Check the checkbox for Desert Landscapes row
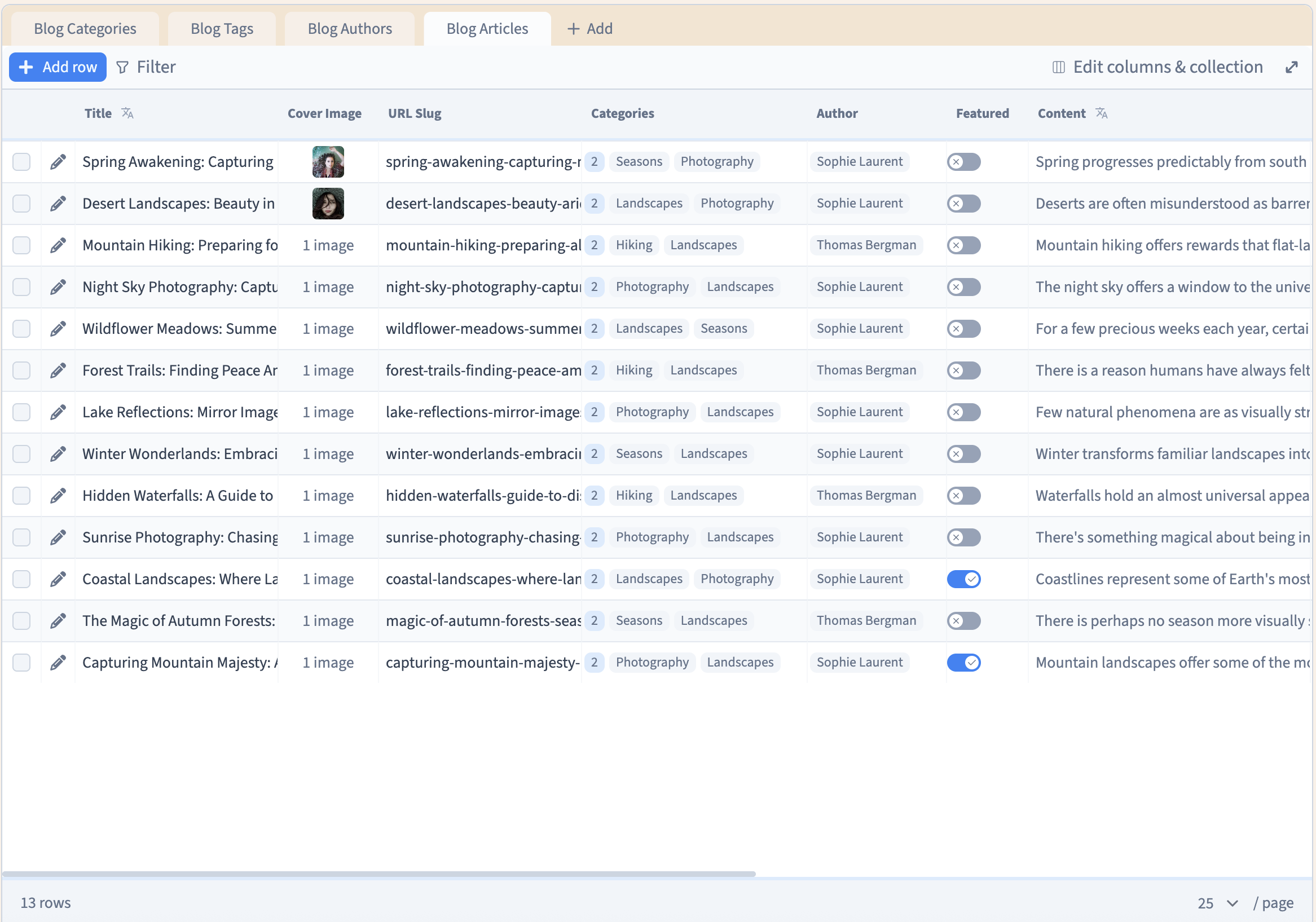Image resolution: width=1316 pixels, height=922 pixels. [x=22, y=204]
